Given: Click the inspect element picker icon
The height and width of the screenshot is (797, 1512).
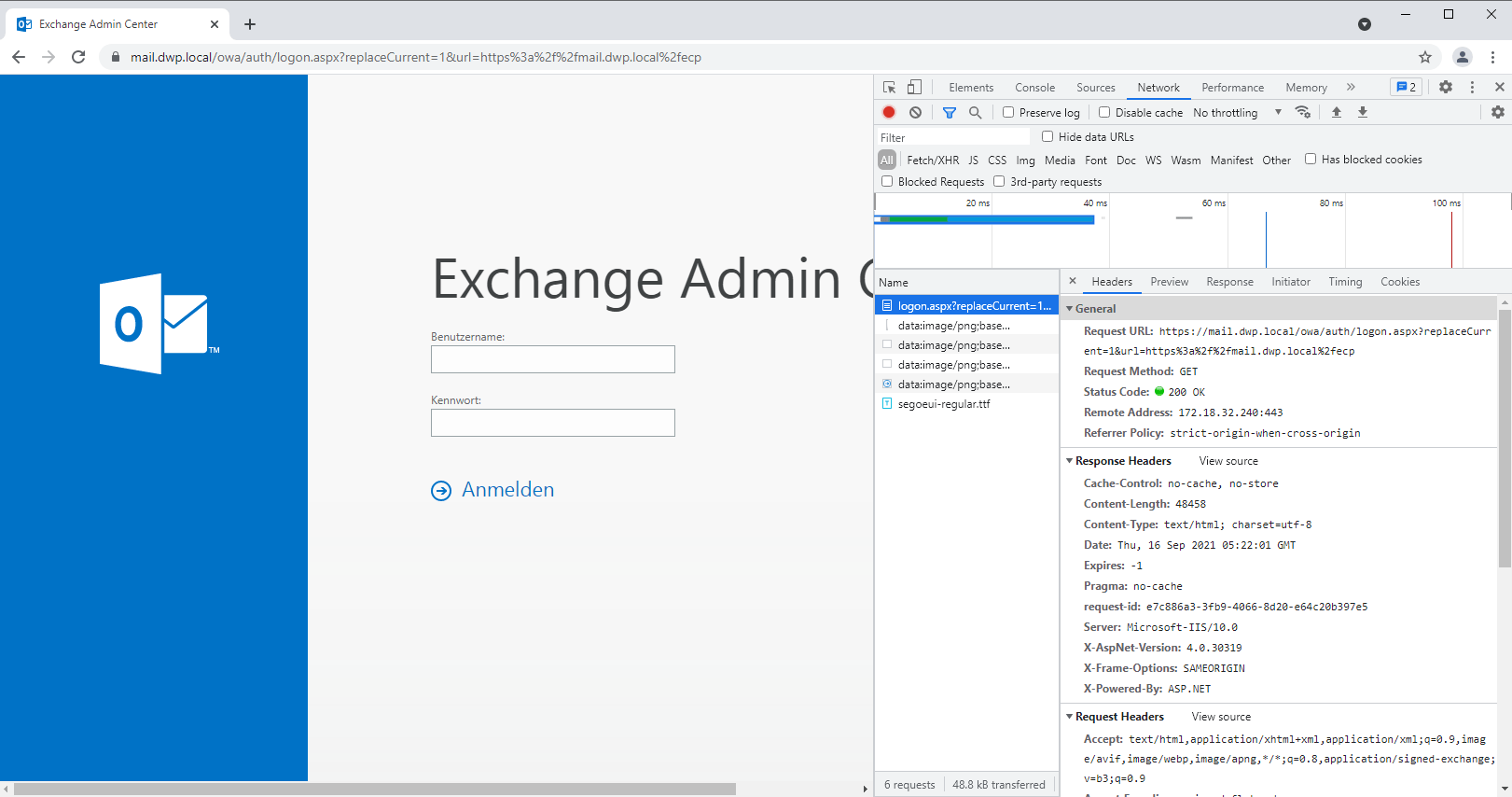Looking at the screenshot, I should [889, 87].
